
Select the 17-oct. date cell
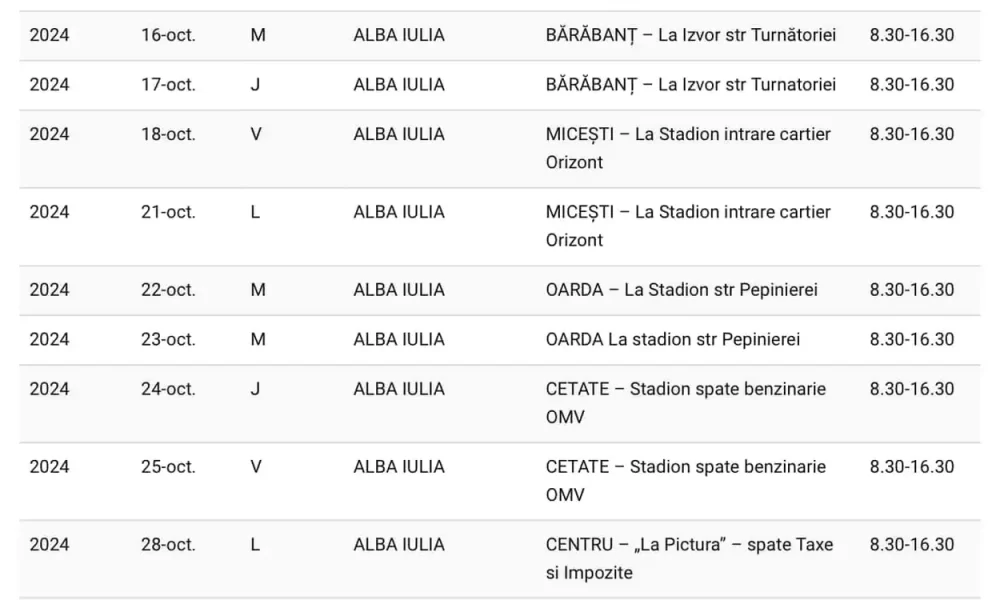click(x=168, y=85)
